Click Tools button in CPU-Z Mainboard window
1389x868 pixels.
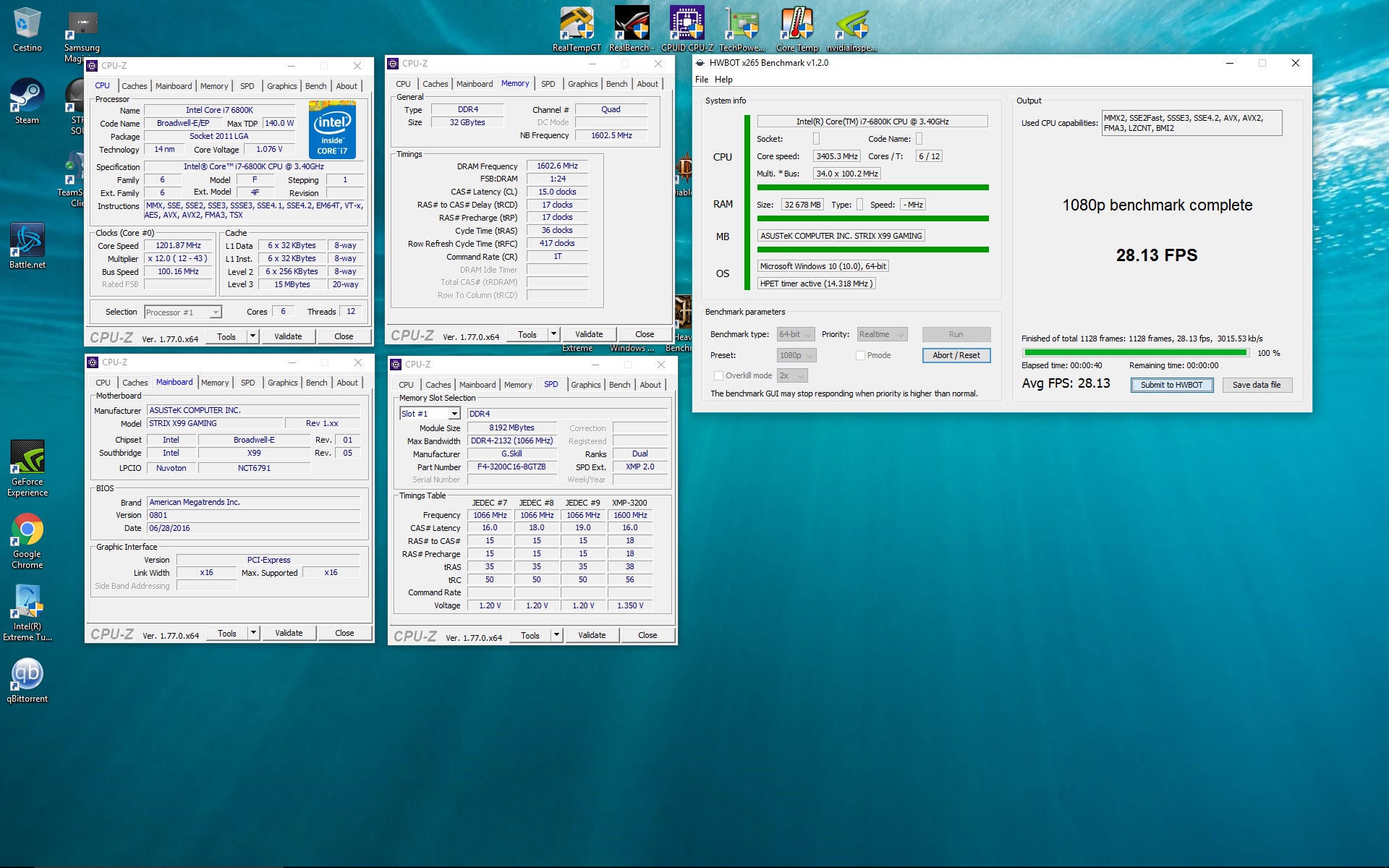tap(227, 633)
